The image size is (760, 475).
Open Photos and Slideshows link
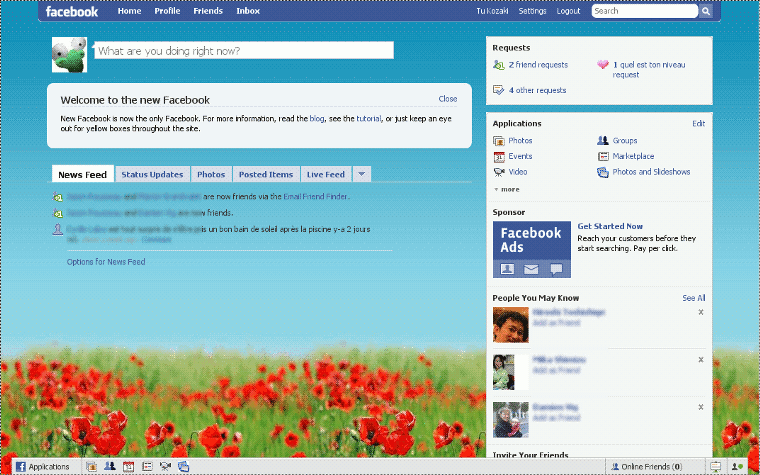[651, 172]
